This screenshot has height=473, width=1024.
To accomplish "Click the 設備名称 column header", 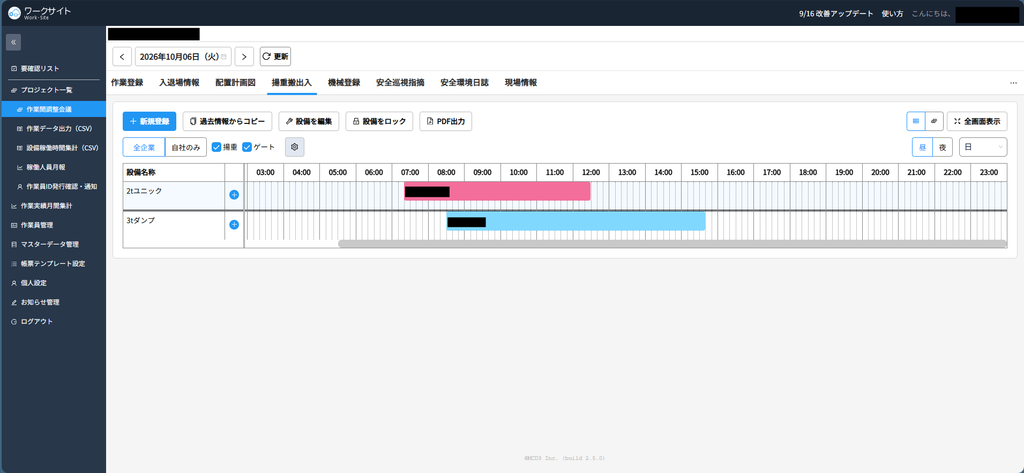I will point(174,172).
